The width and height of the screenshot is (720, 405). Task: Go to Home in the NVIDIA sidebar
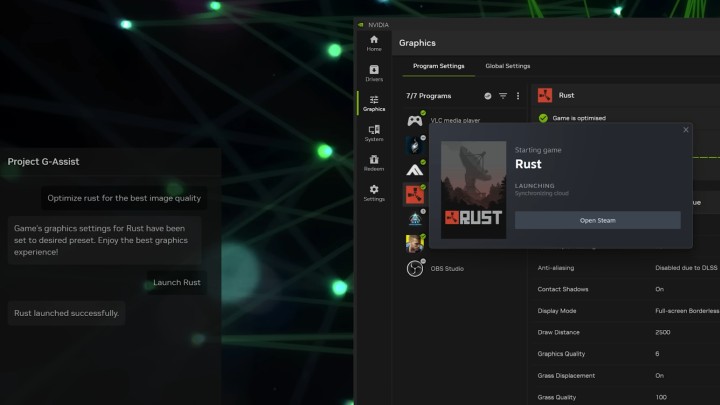pyautogui.click(x=373, y=41)
